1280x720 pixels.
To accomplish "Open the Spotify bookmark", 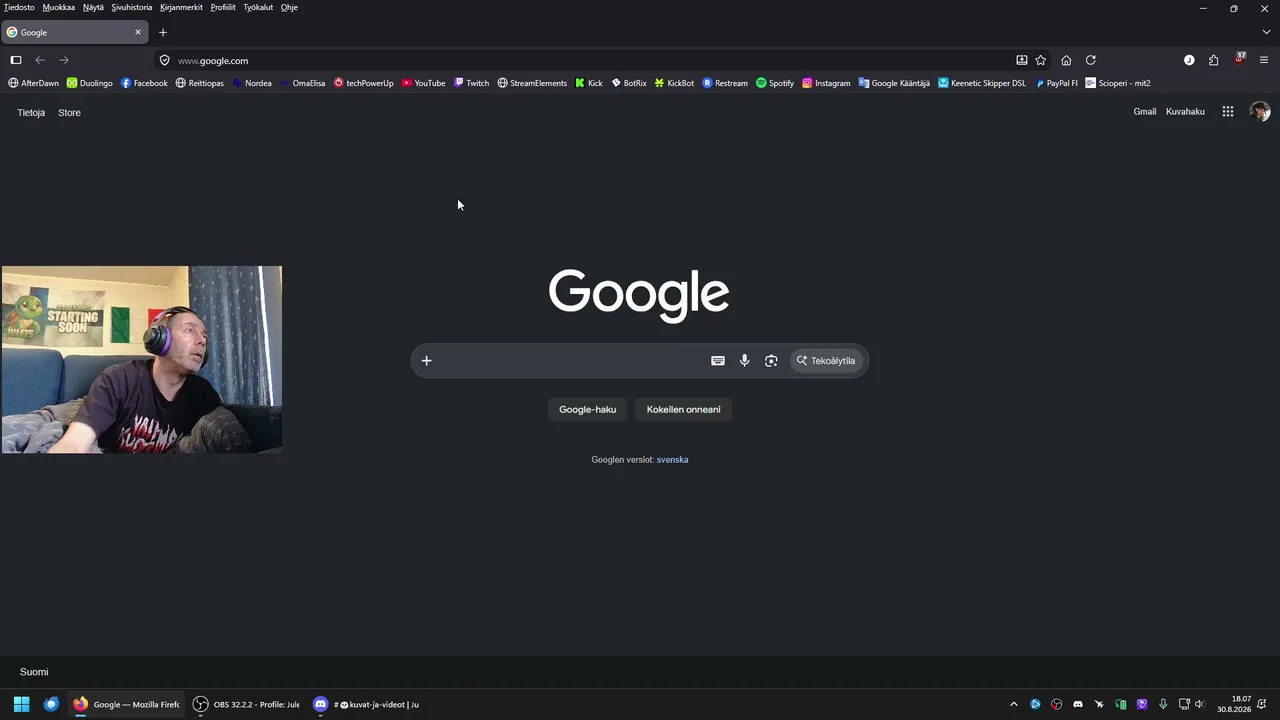I will click(775, 83).
